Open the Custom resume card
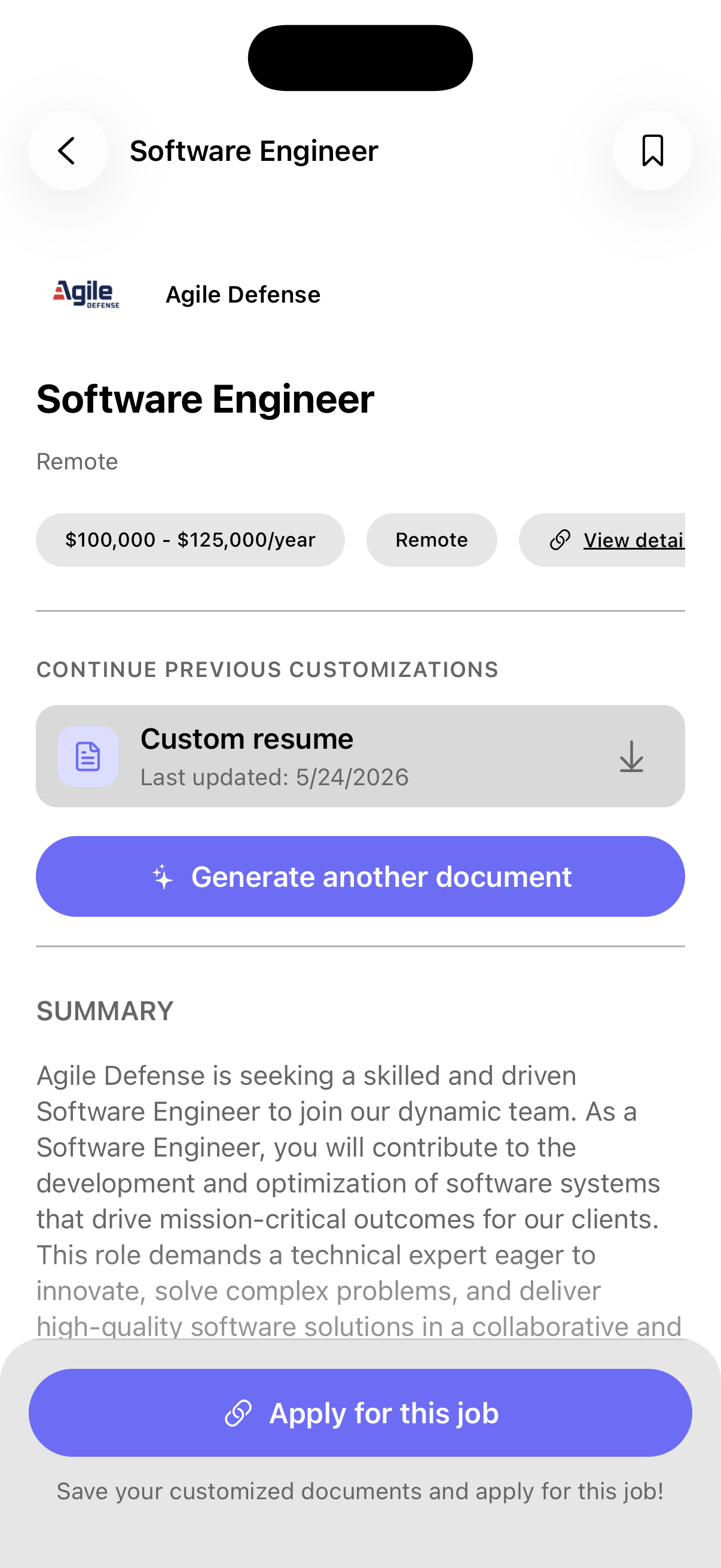Image resolution: width=721 pixels, height=1568 pixels. click(x=360, y=756)
